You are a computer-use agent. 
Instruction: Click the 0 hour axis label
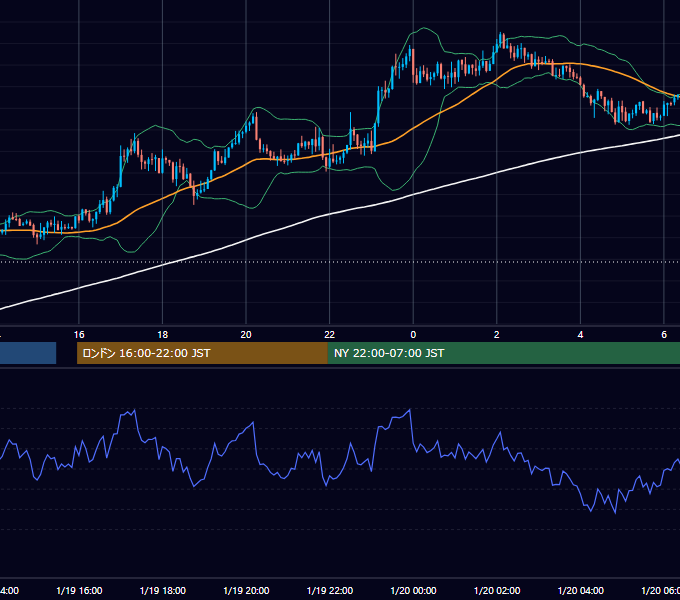(413, 335)
